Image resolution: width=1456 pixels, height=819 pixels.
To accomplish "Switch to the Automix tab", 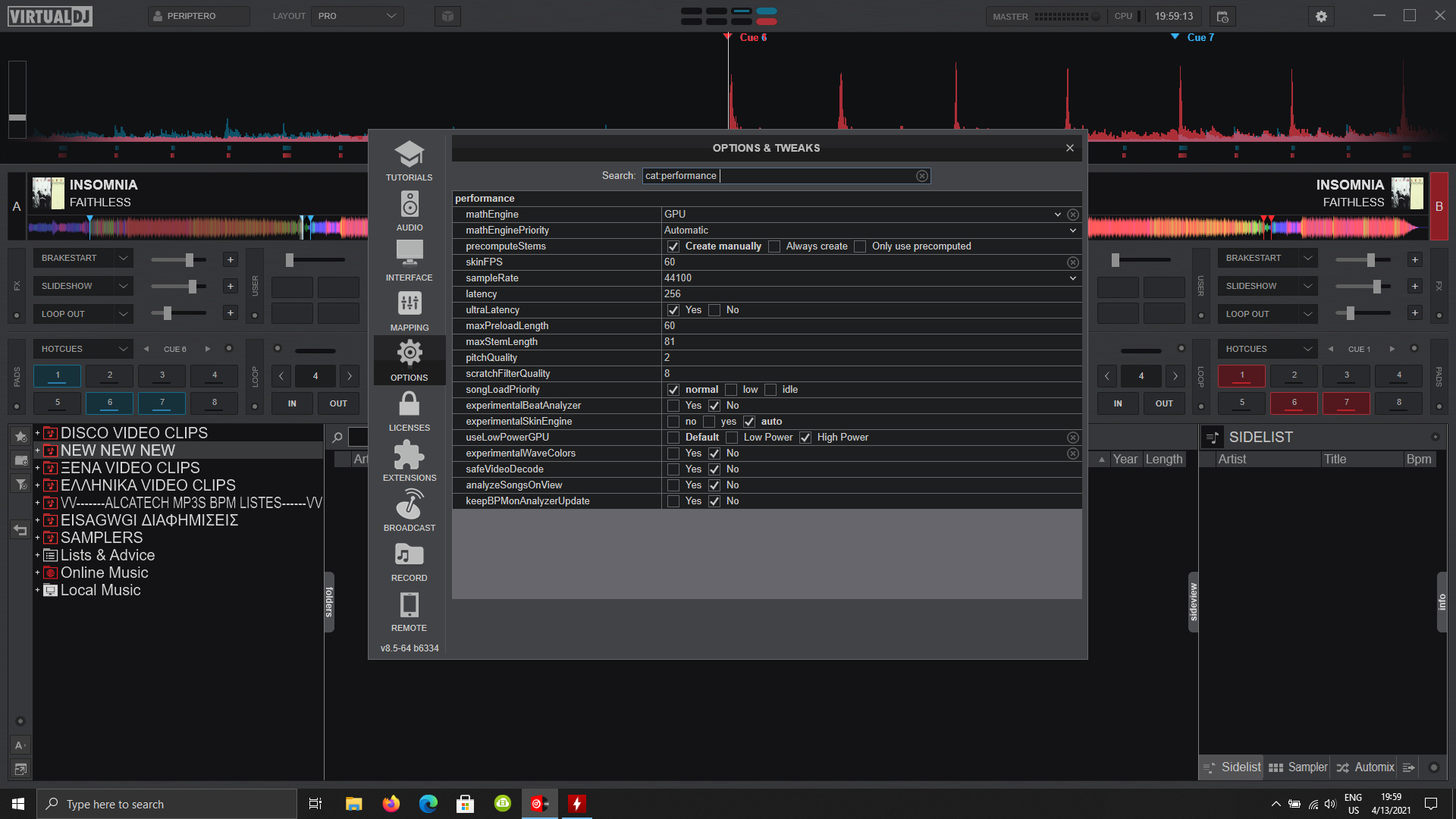I will coord(1365,767).
